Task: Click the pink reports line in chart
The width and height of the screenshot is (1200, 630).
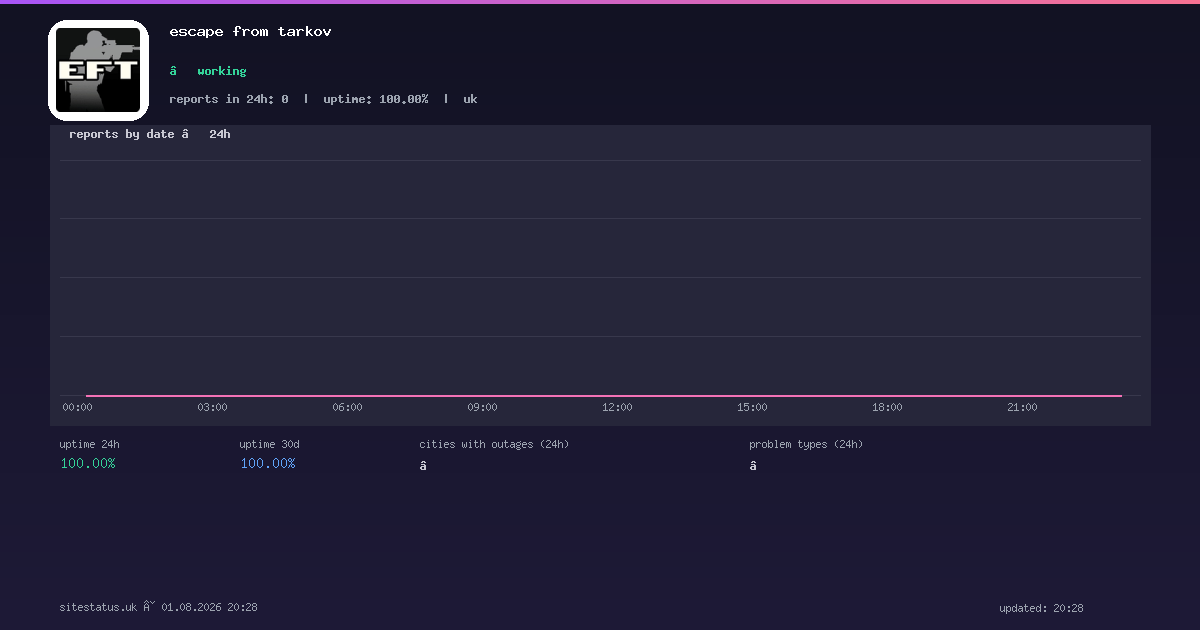Action: pos(604,396)
